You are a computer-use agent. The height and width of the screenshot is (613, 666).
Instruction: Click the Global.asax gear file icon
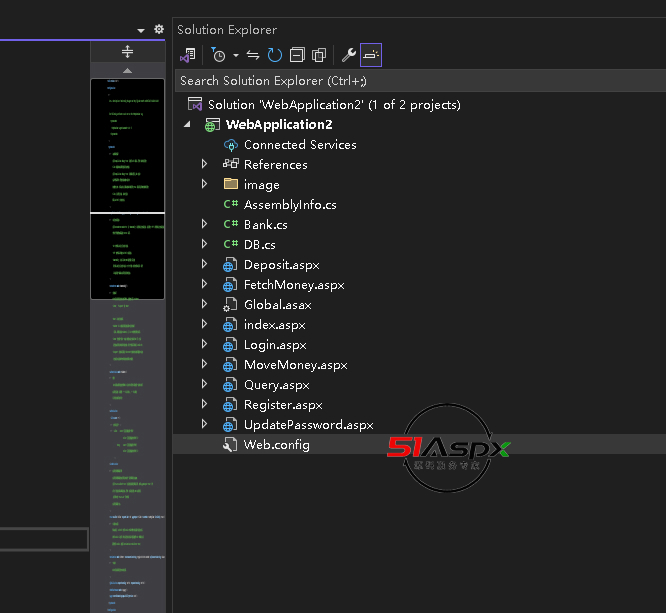[230, 305]
